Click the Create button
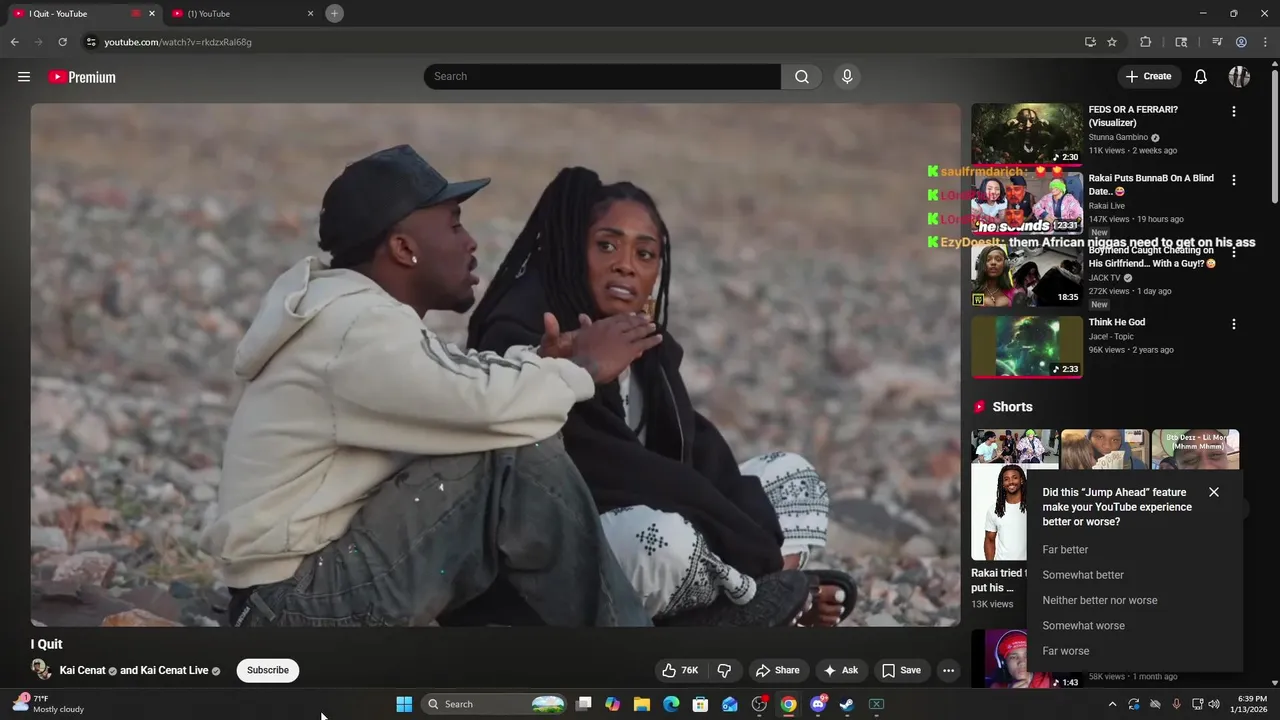 click(1148, 77)
